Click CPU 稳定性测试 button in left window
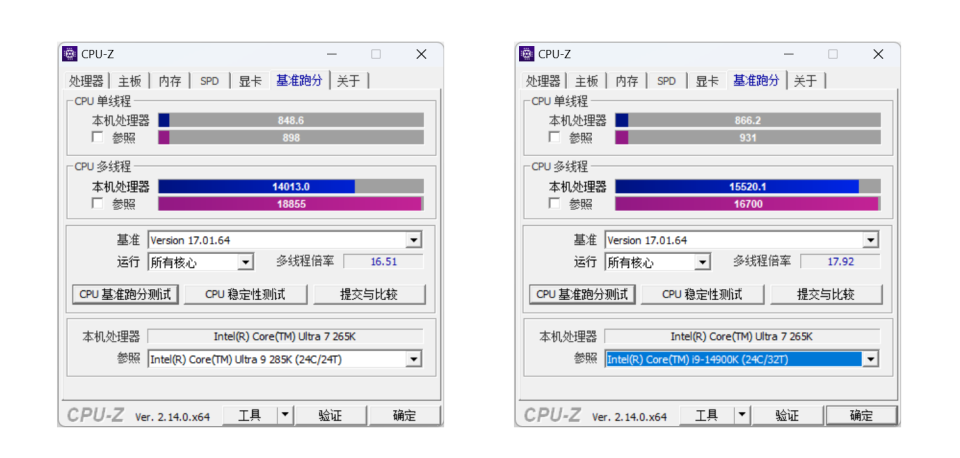 tap(246, 295)
